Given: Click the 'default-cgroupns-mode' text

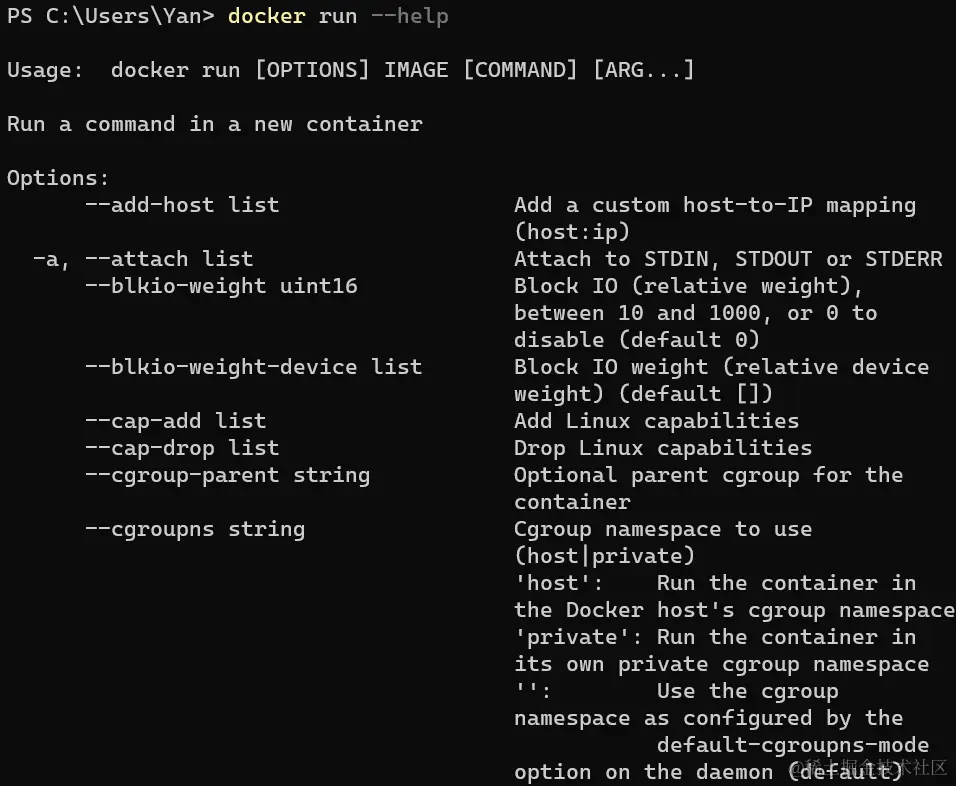Looking at the screenshot, I should (793, 745).
